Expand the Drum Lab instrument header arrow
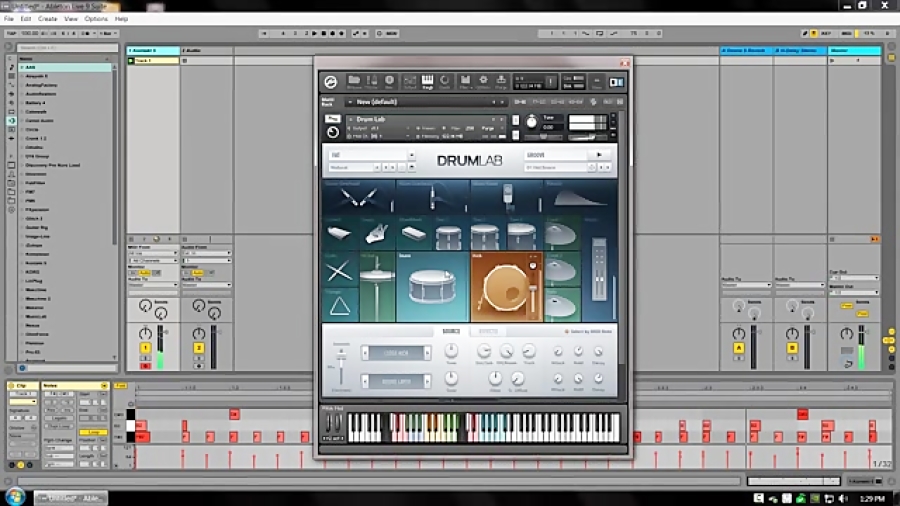900x506 pixels. click(x=351, y=119)
